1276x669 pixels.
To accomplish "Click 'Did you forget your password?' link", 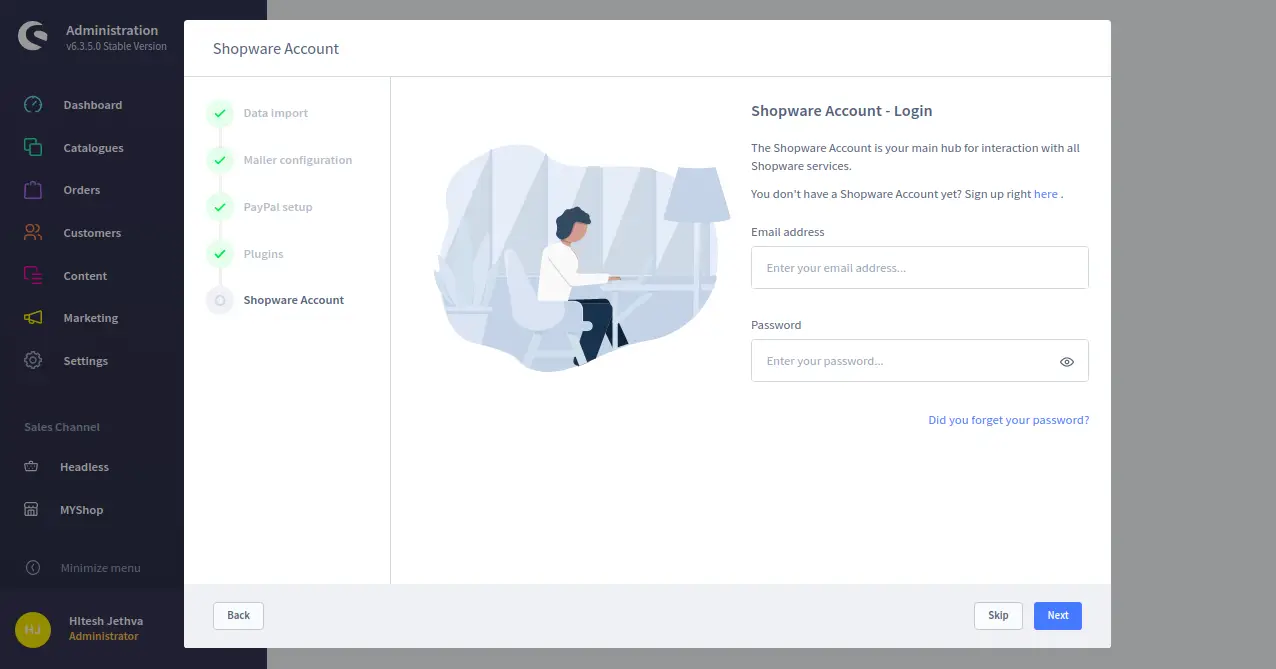I will [x=1008, y=420].
